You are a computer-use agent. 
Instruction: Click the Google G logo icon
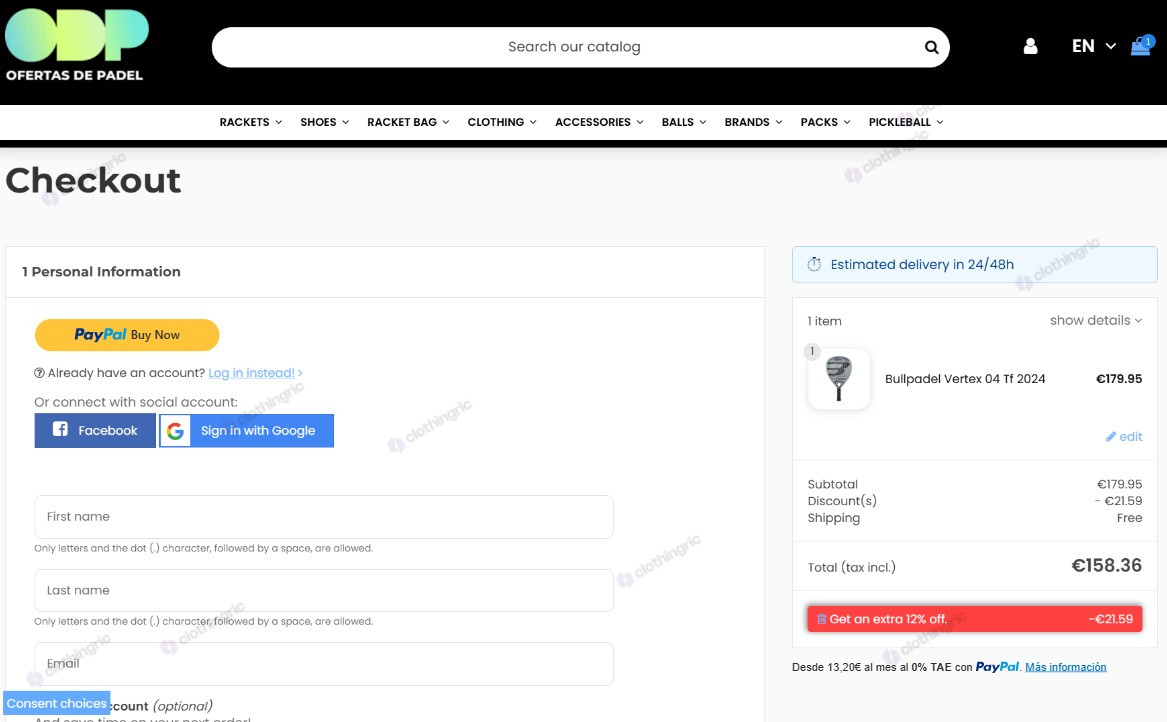(x=175, y=431)
